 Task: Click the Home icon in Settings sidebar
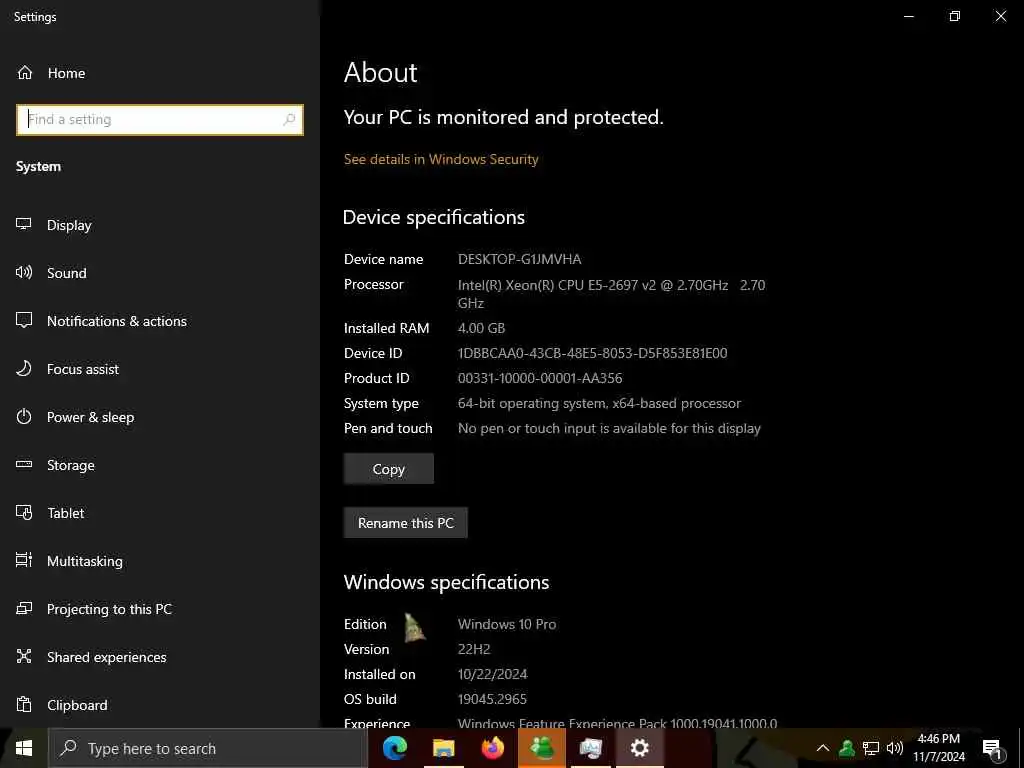[x=25, y=72]
